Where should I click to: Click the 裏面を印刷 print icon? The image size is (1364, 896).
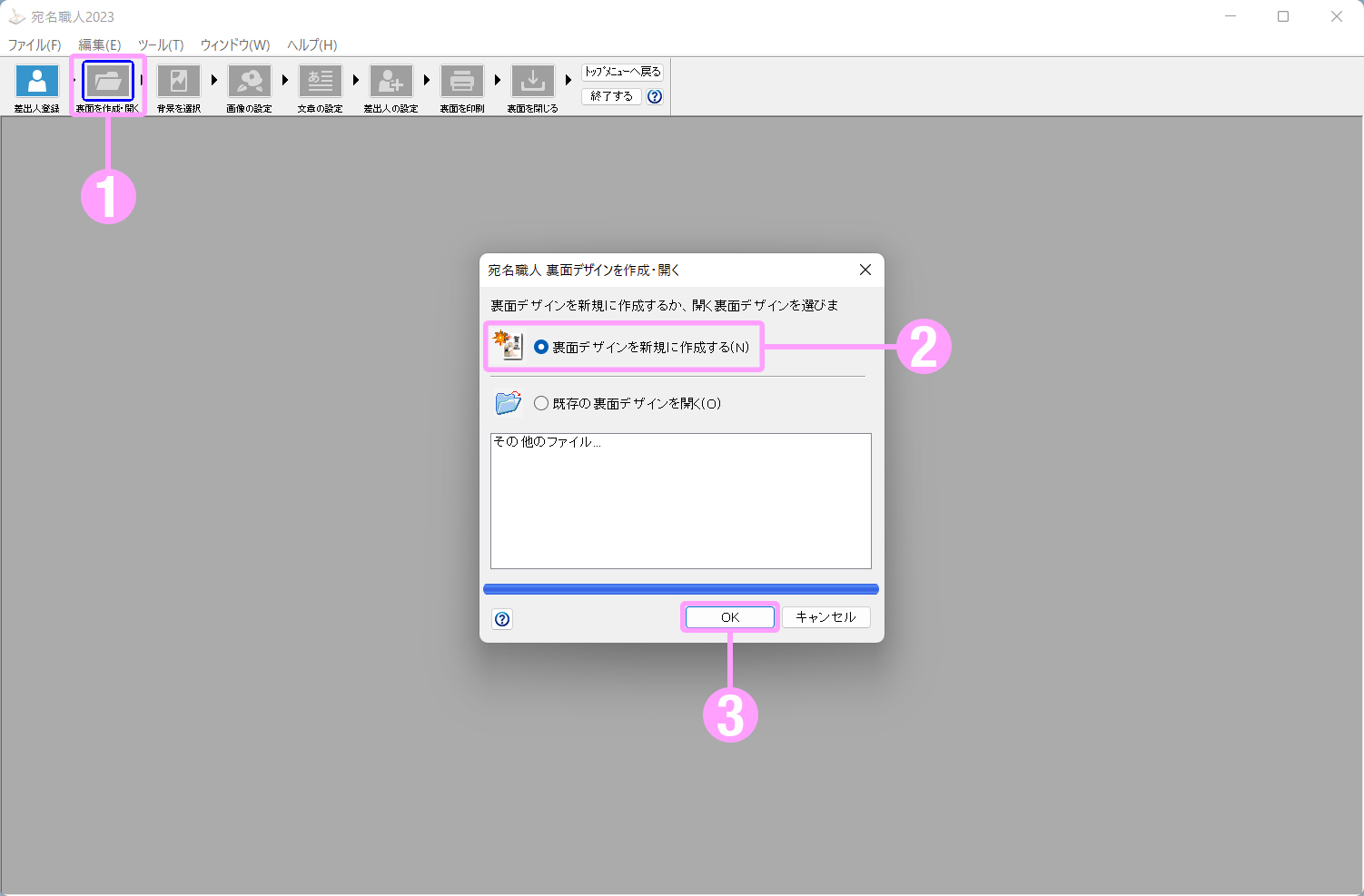point(462,82)
